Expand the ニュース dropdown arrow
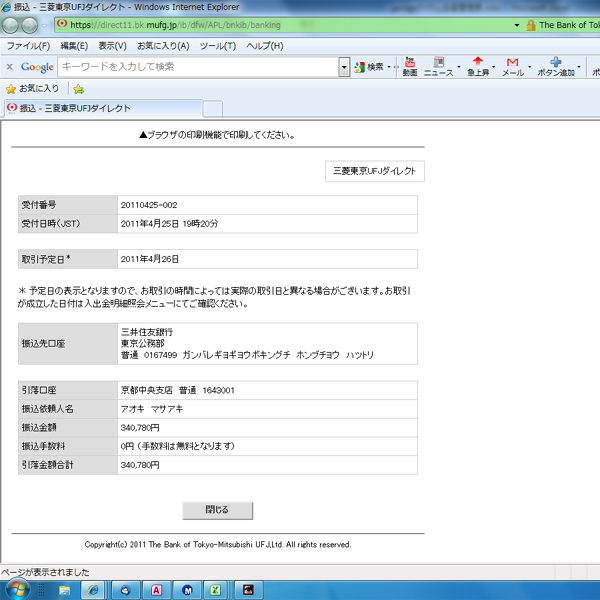The image size is (600, 600). (459, 67)
